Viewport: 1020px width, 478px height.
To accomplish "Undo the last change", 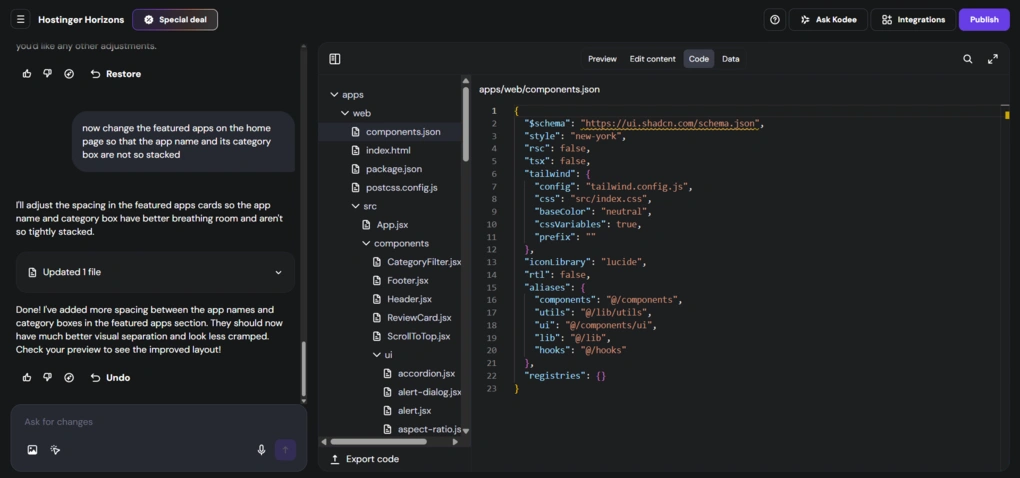I will [110, 377].
